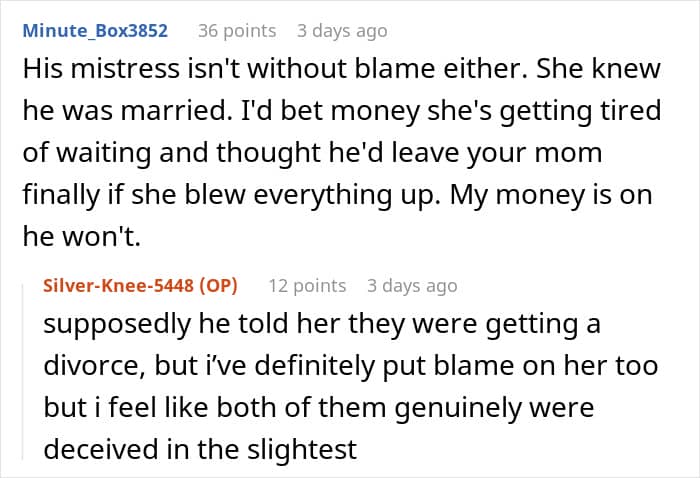The width and height of the screenshot is (700, 478).
Task: Click the phrase "your mom" in top comment
Action: pyautogui.click(x=568, y=156)
